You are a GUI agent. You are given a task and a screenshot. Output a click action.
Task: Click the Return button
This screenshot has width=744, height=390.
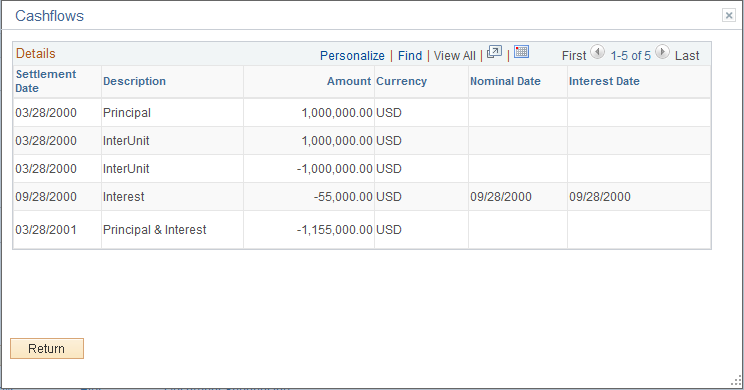coord(47,349)
